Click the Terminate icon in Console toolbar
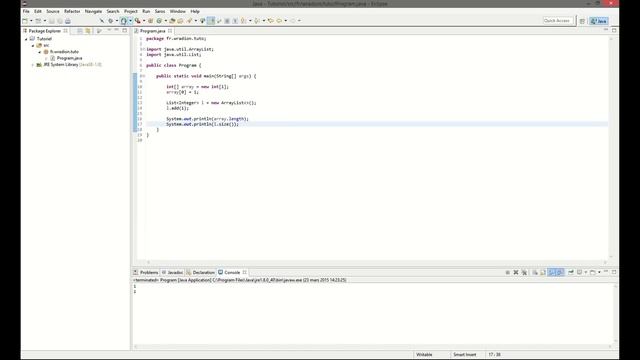This screenshot has height=360, width=640. [x=508, y=272]
